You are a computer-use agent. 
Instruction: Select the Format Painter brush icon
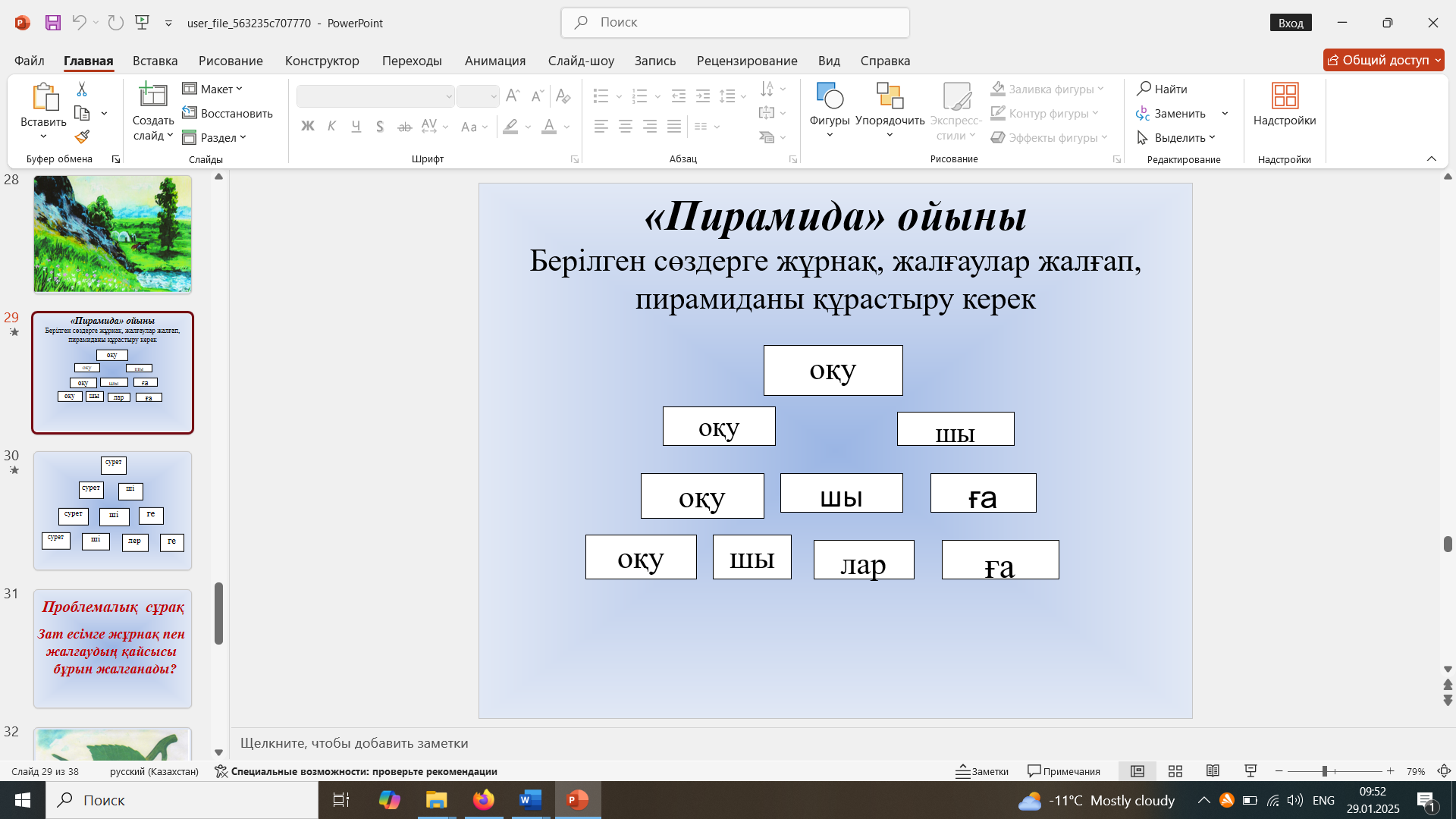tap(82, 136)
